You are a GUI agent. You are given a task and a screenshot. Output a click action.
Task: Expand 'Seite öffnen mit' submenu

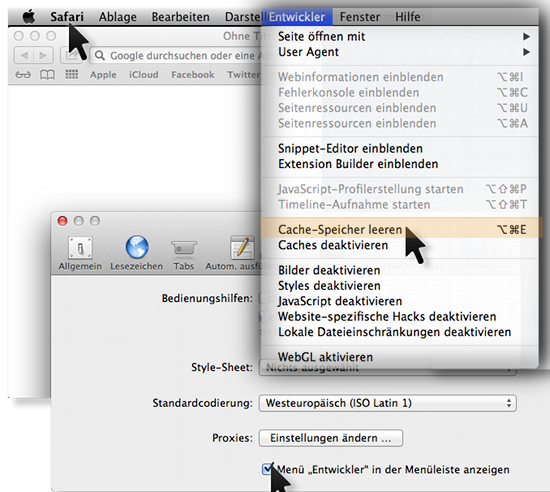coord(400,36)
